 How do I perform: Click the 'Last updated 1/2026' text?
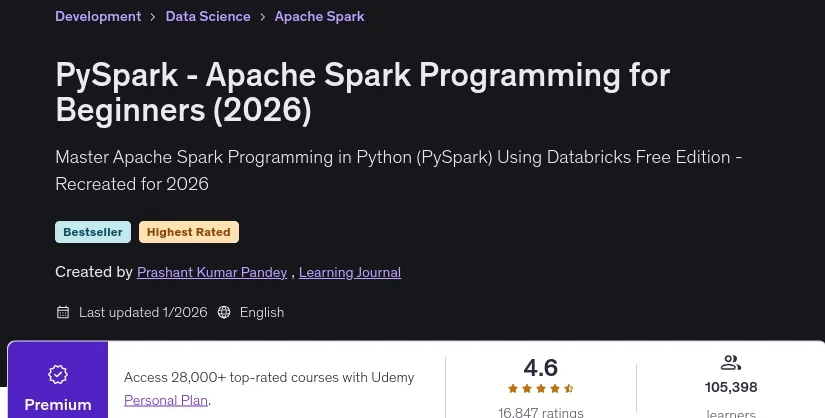tap(143, 312)
